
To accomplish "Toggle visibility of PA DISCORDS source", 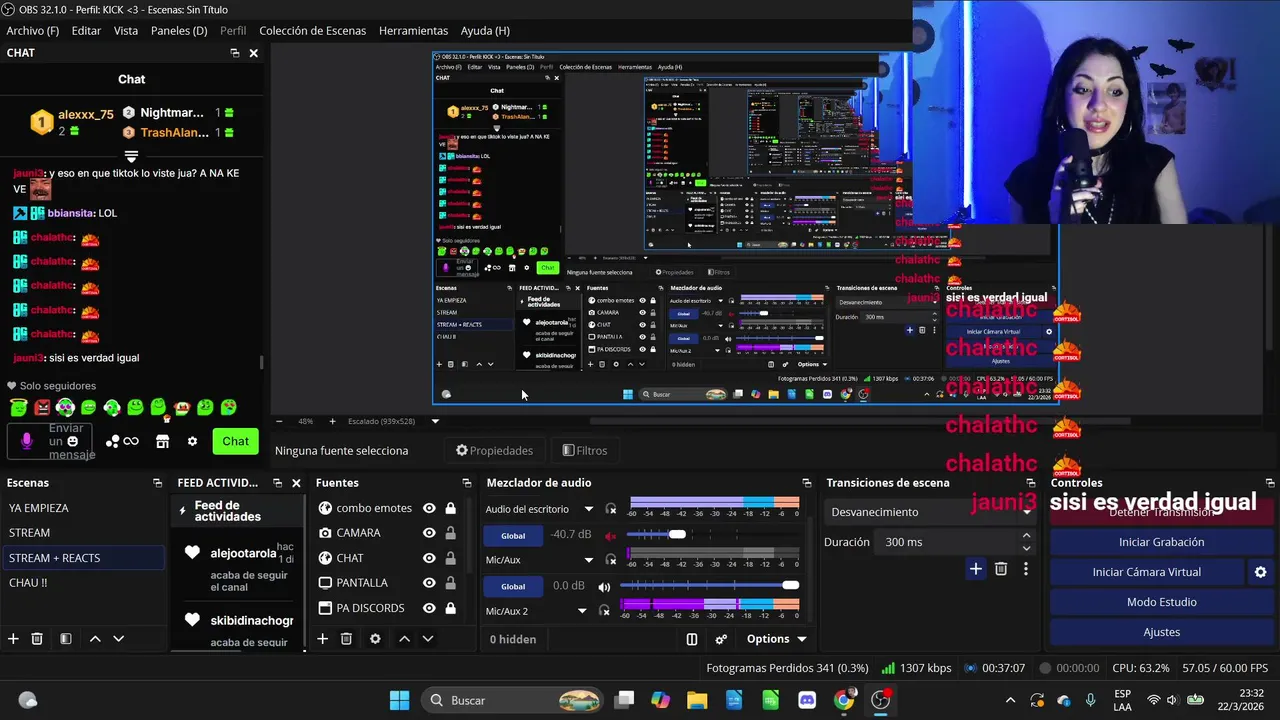I will click(x=429, y=608).
